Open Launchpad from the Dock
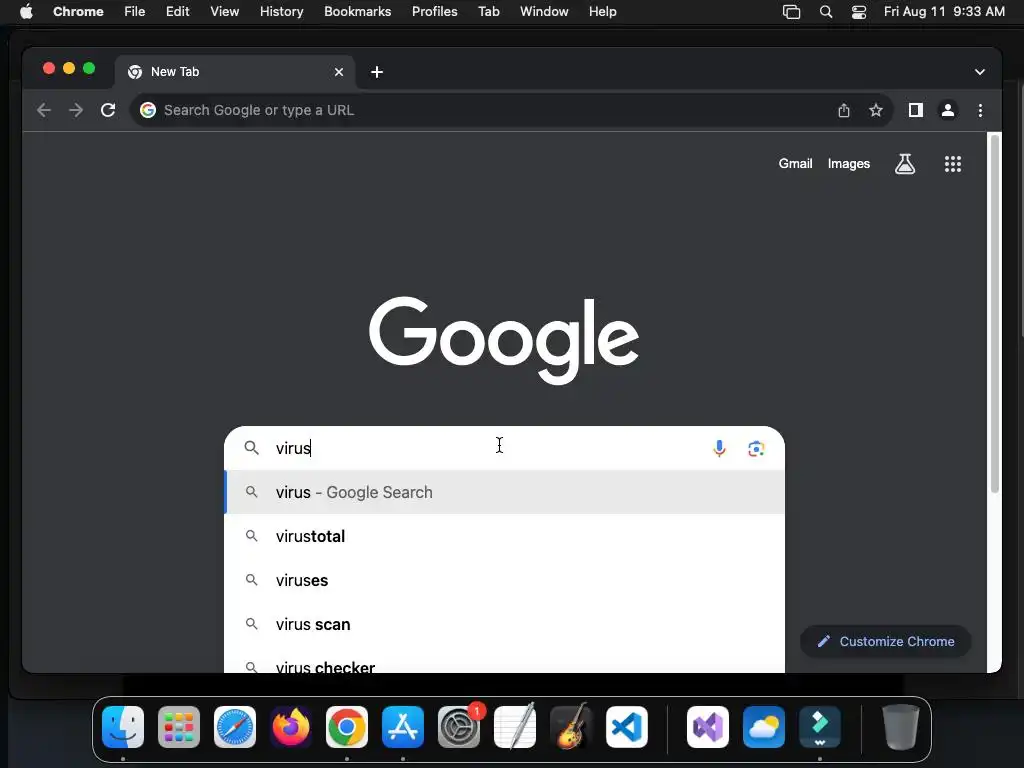The image size is (1024, 768). click(179, 727)
